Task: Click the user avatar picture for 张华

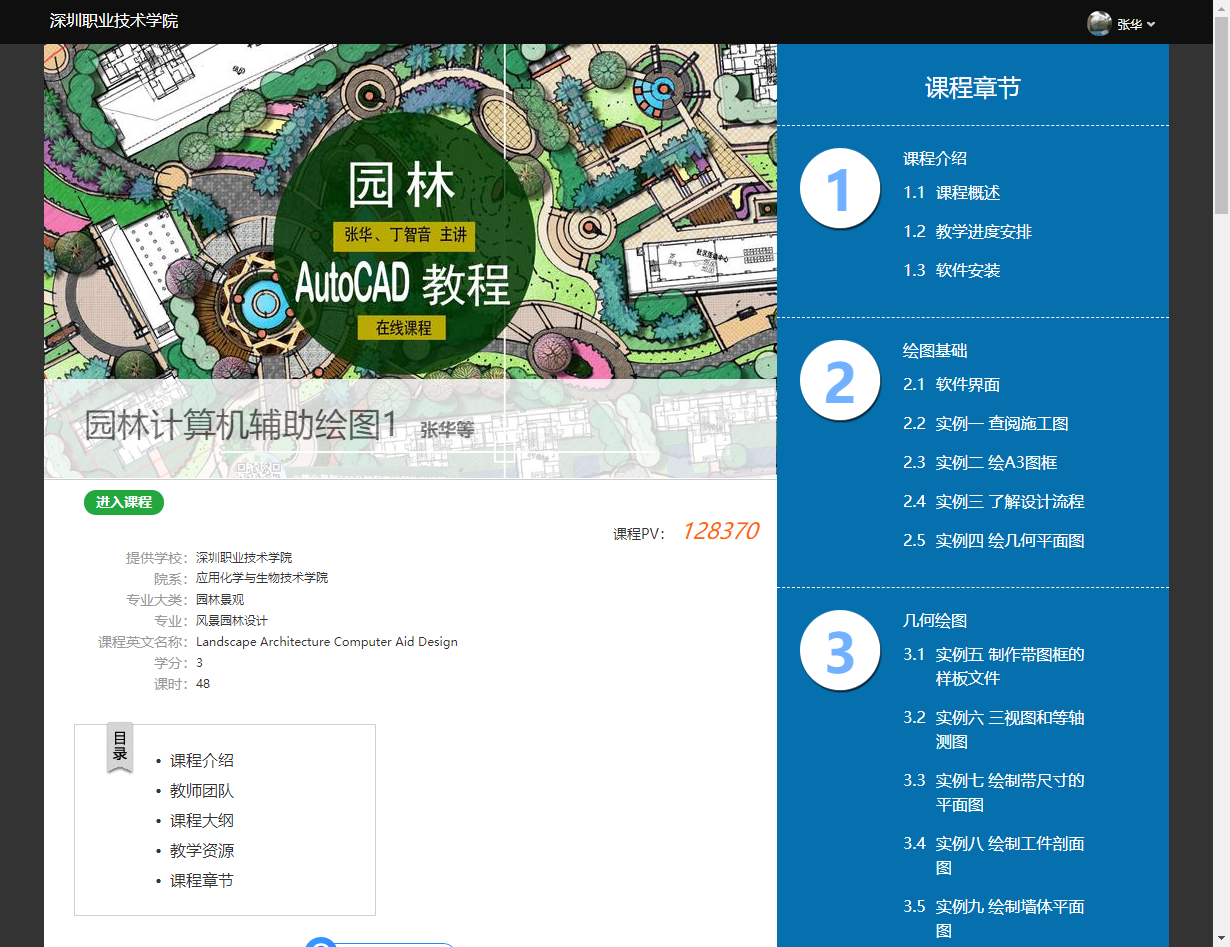Action: point(1099,23)
